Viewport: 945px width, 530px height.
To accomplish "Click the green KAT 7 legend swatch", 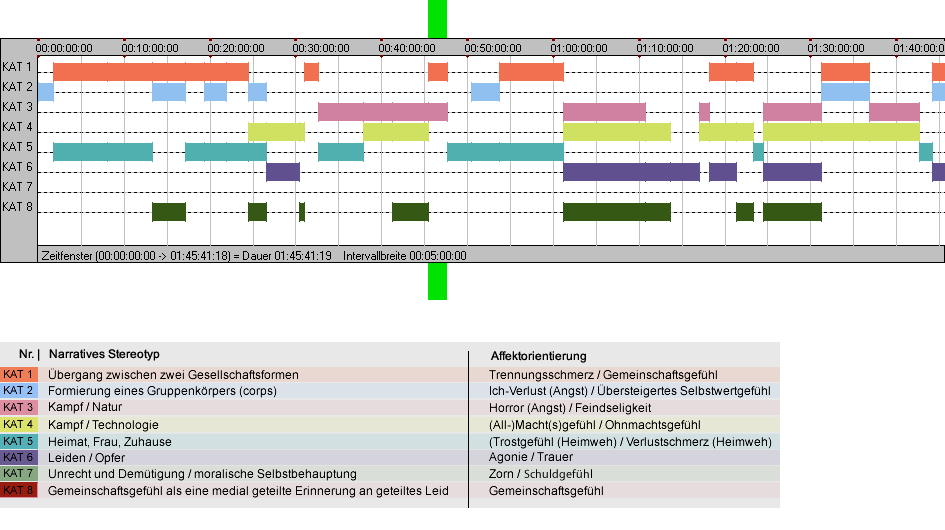I will pyautogui.click(x=19, y=473).
